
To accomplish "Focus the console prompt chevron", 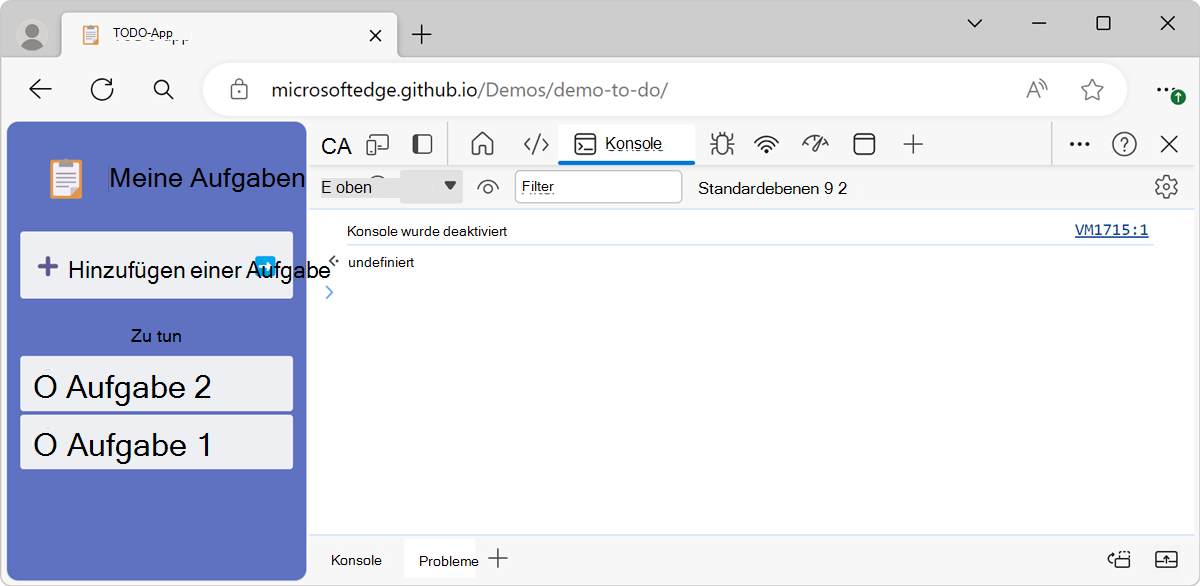I will pyautogui.click(x=329, y=292).
